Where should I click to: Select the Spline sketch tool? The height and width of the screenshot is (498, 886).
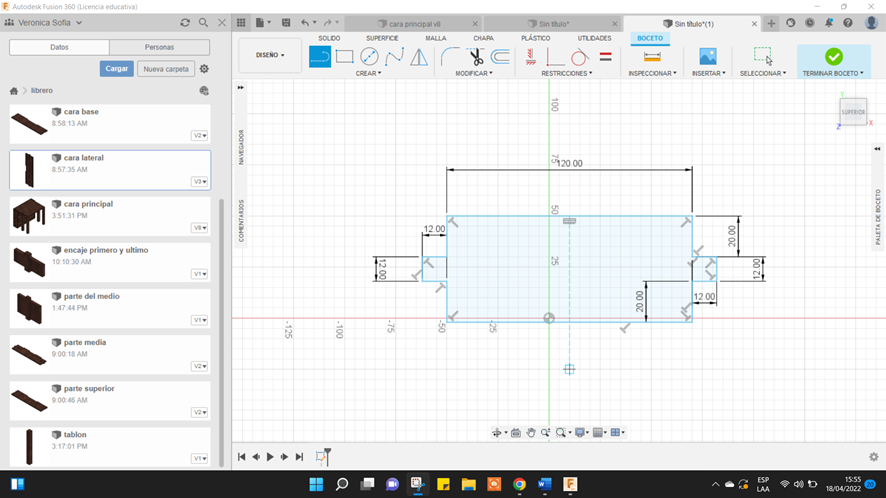click(x=394, y=57)
